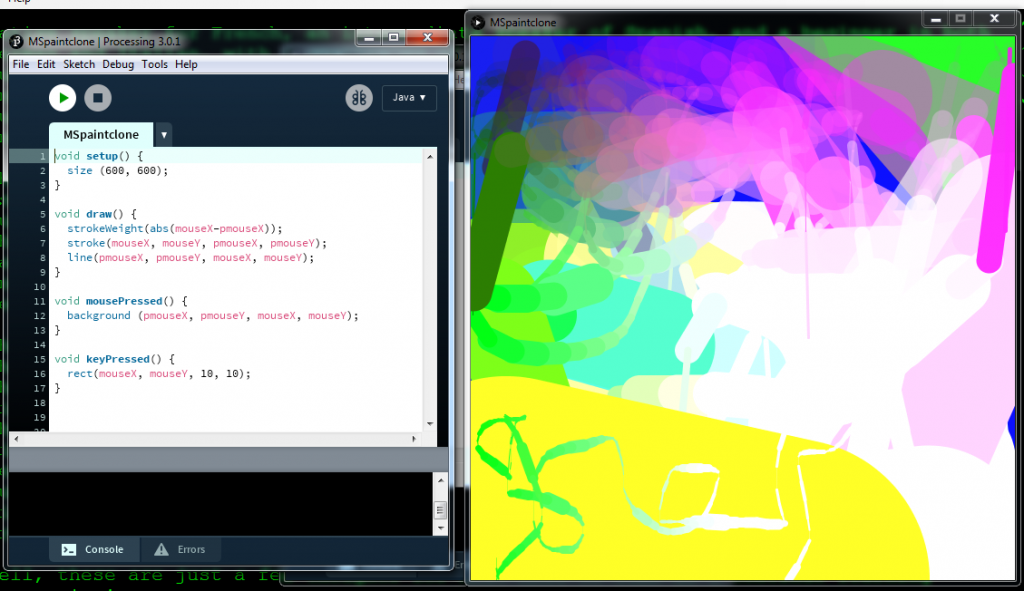
Task: Click the Stop sketch button
Action: 97,98
